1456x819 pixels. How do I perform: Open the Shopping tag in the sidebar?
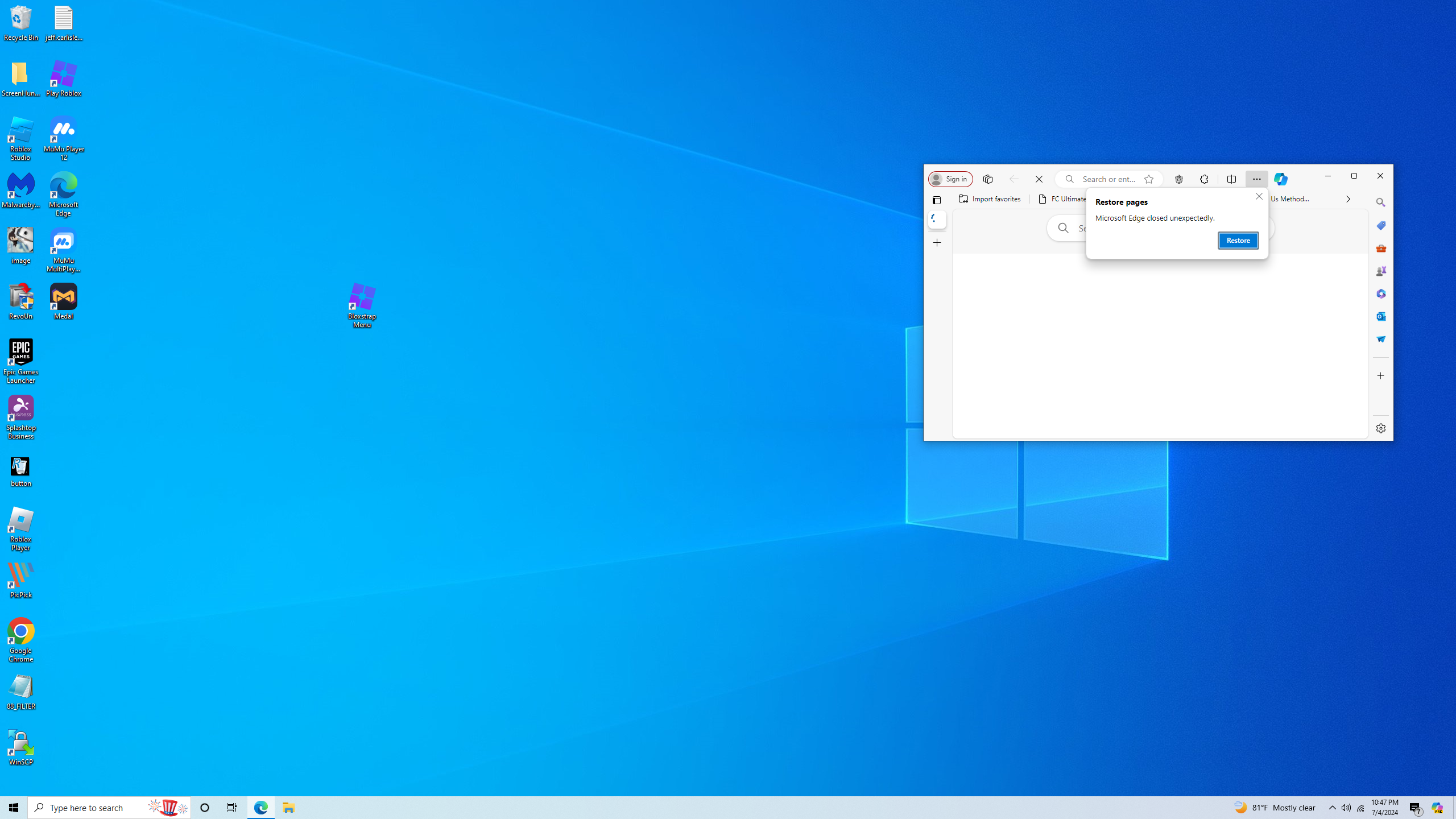1380,225
